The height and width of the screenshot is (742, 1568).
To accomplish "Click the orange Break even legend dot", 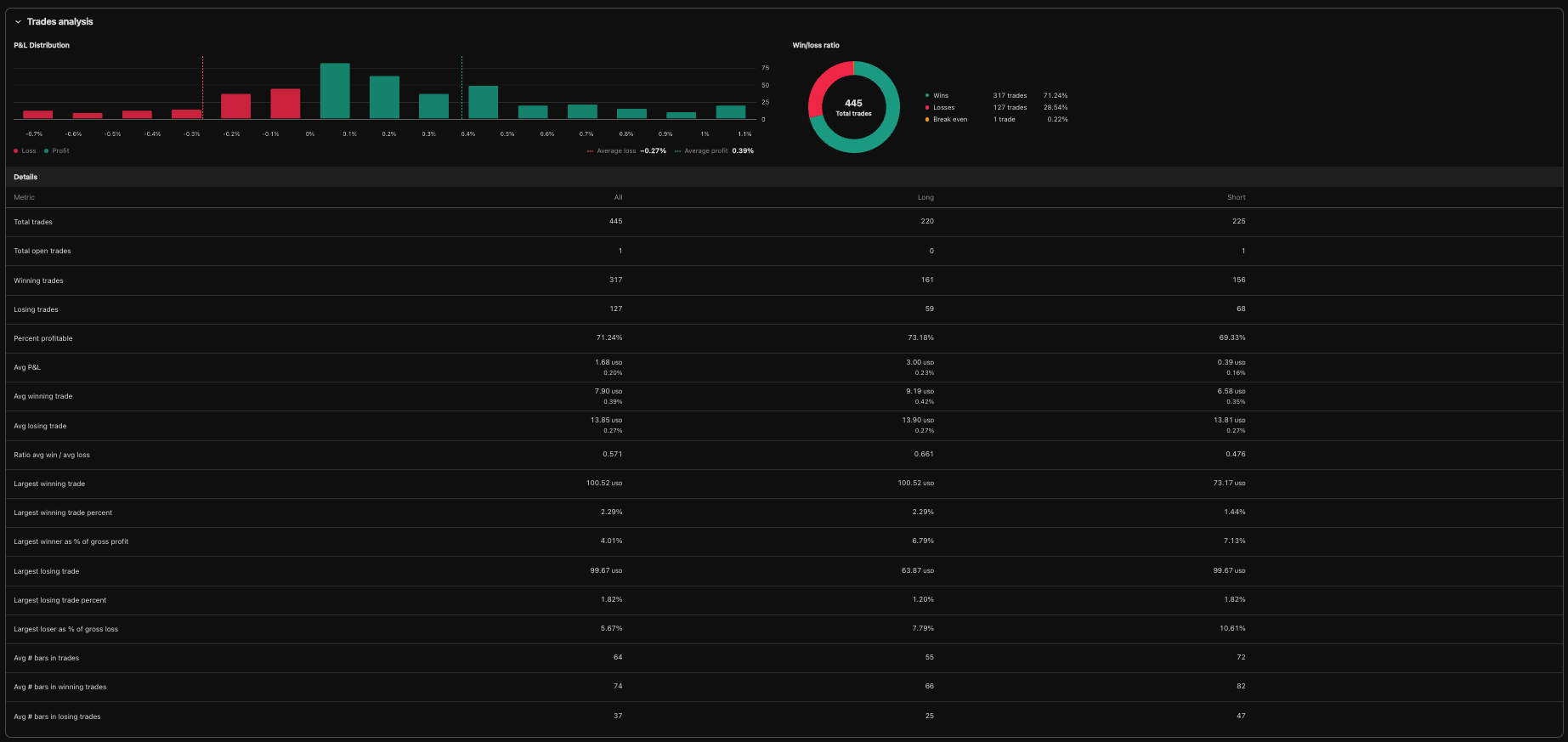I will click(x=927, y=120).
